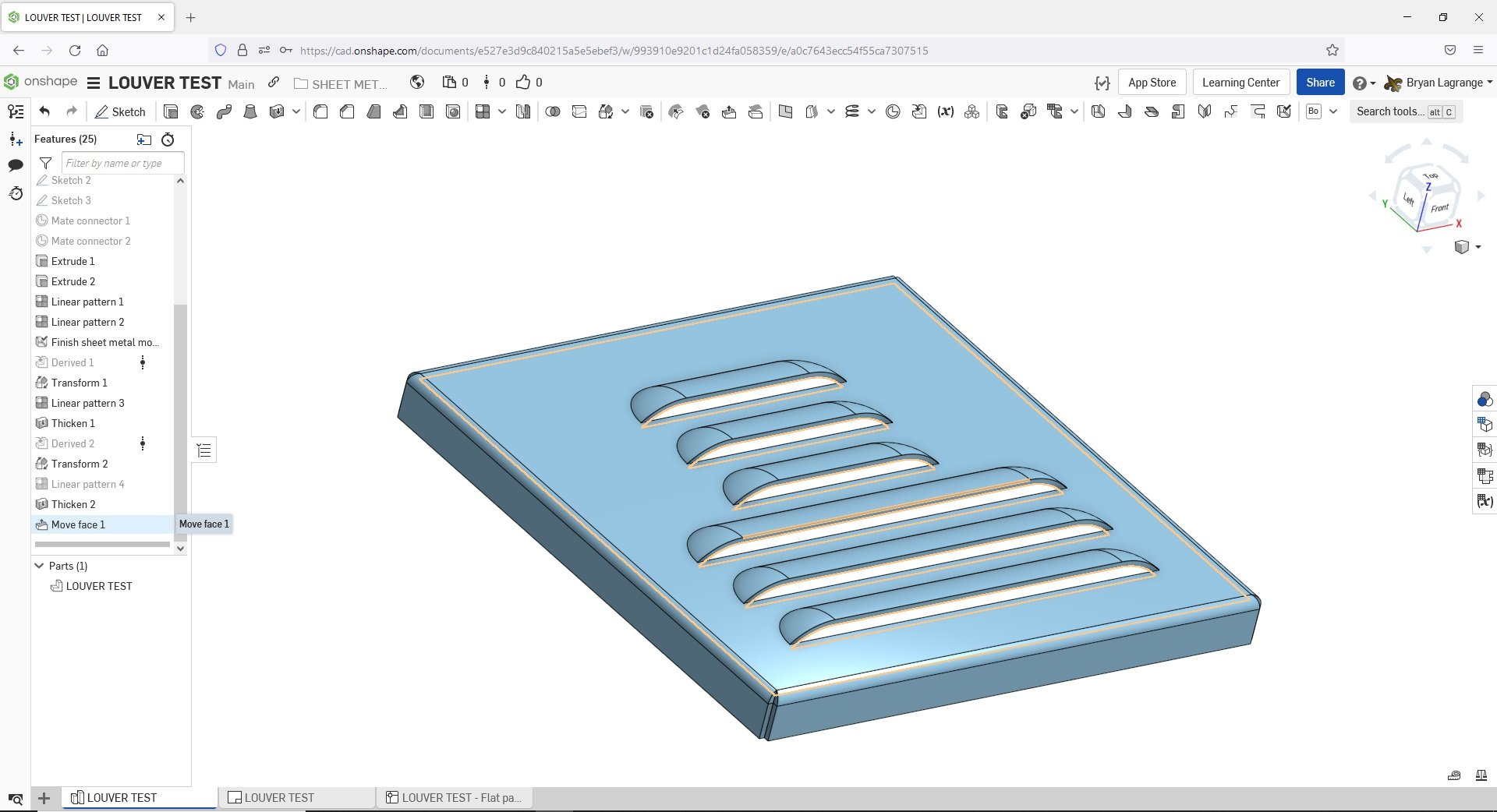1497x812 pixels.
Task: Click the Undo arrow
Action: point(44,111)
